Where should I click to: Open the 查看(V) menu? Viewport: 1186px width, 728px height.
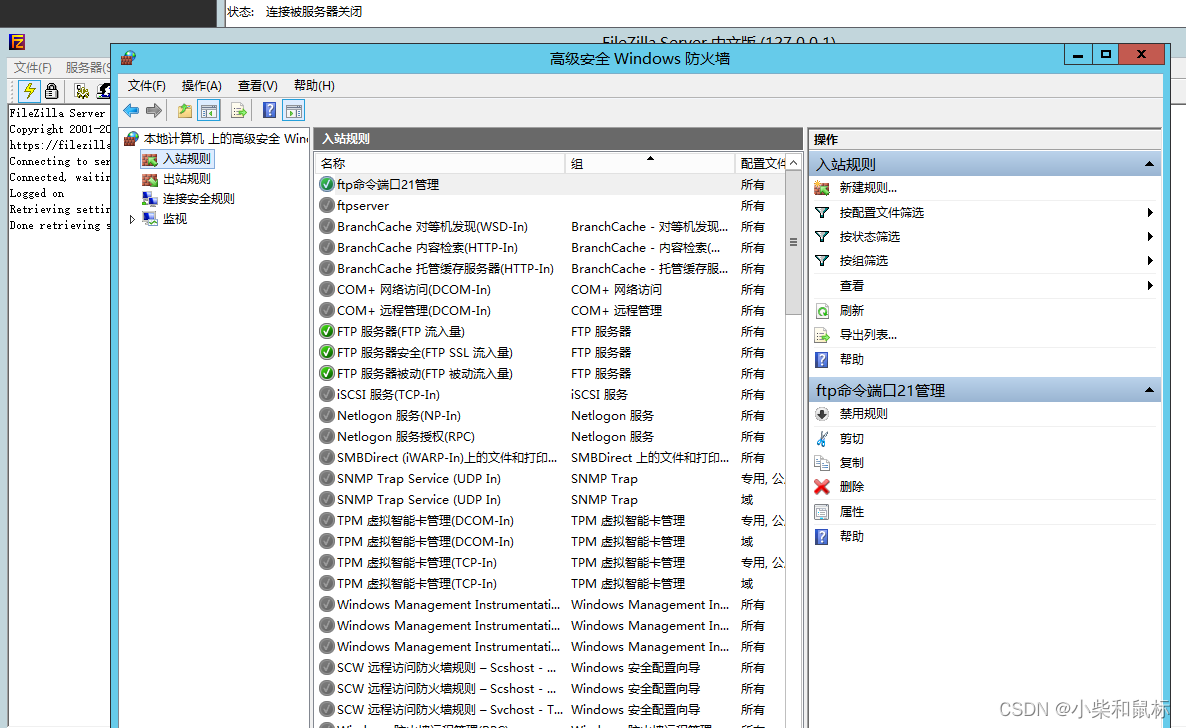[x=258, y=86]
